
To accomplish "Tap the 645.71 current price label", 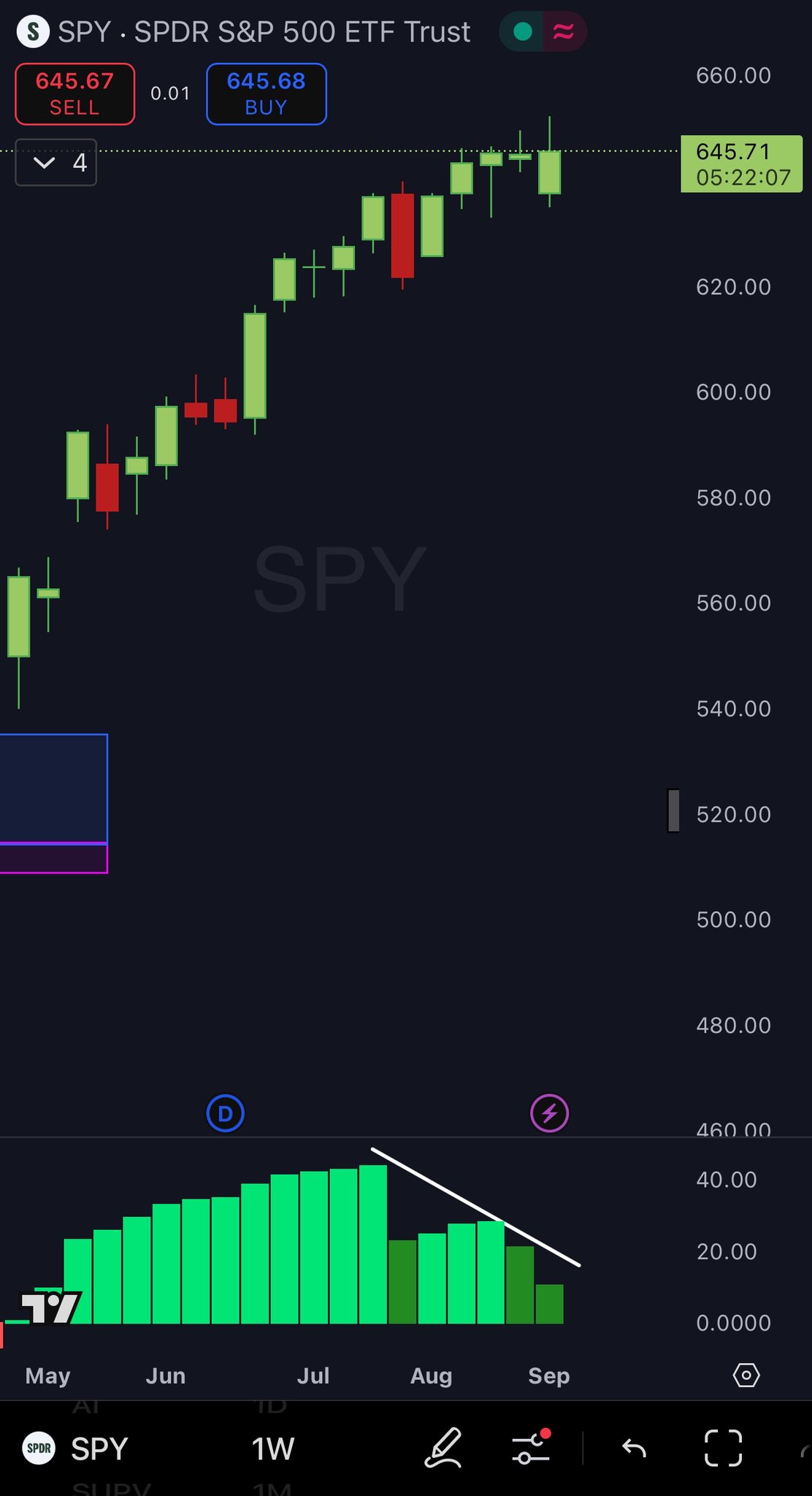I will pos(741,164).
